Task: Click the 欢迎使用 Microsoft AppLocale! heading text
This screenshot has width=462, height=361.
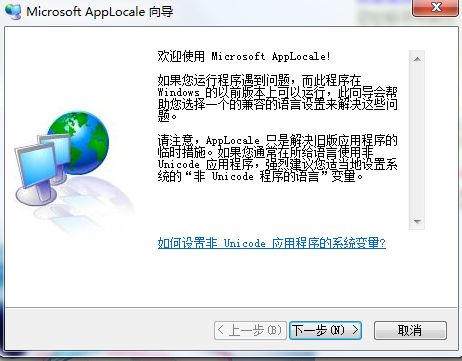Action: tap(244, 56)
